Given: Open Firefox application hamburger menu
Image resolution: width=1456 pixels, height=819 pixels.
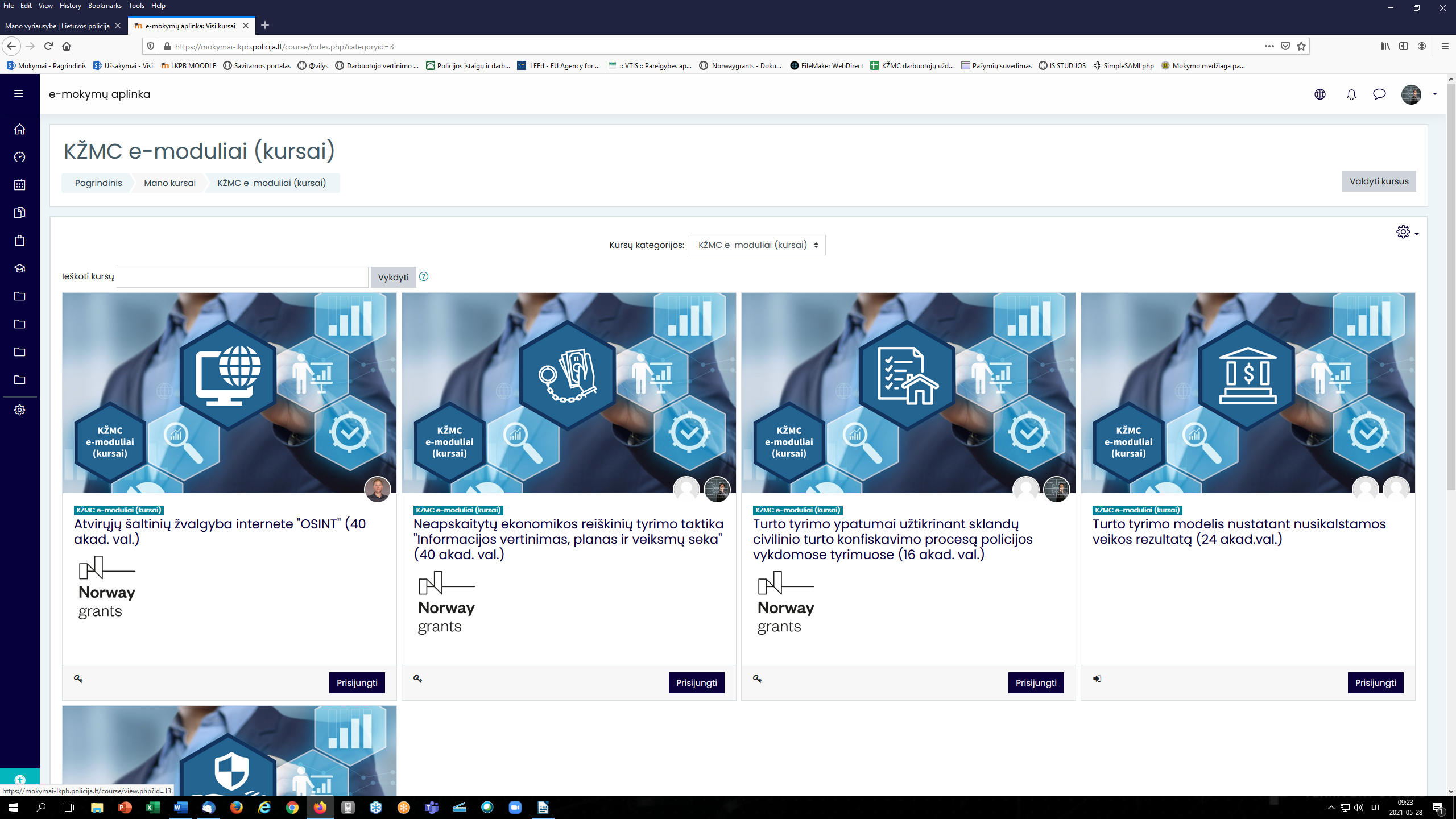Looking at the screenshot, I should (x=1445, y=46).
